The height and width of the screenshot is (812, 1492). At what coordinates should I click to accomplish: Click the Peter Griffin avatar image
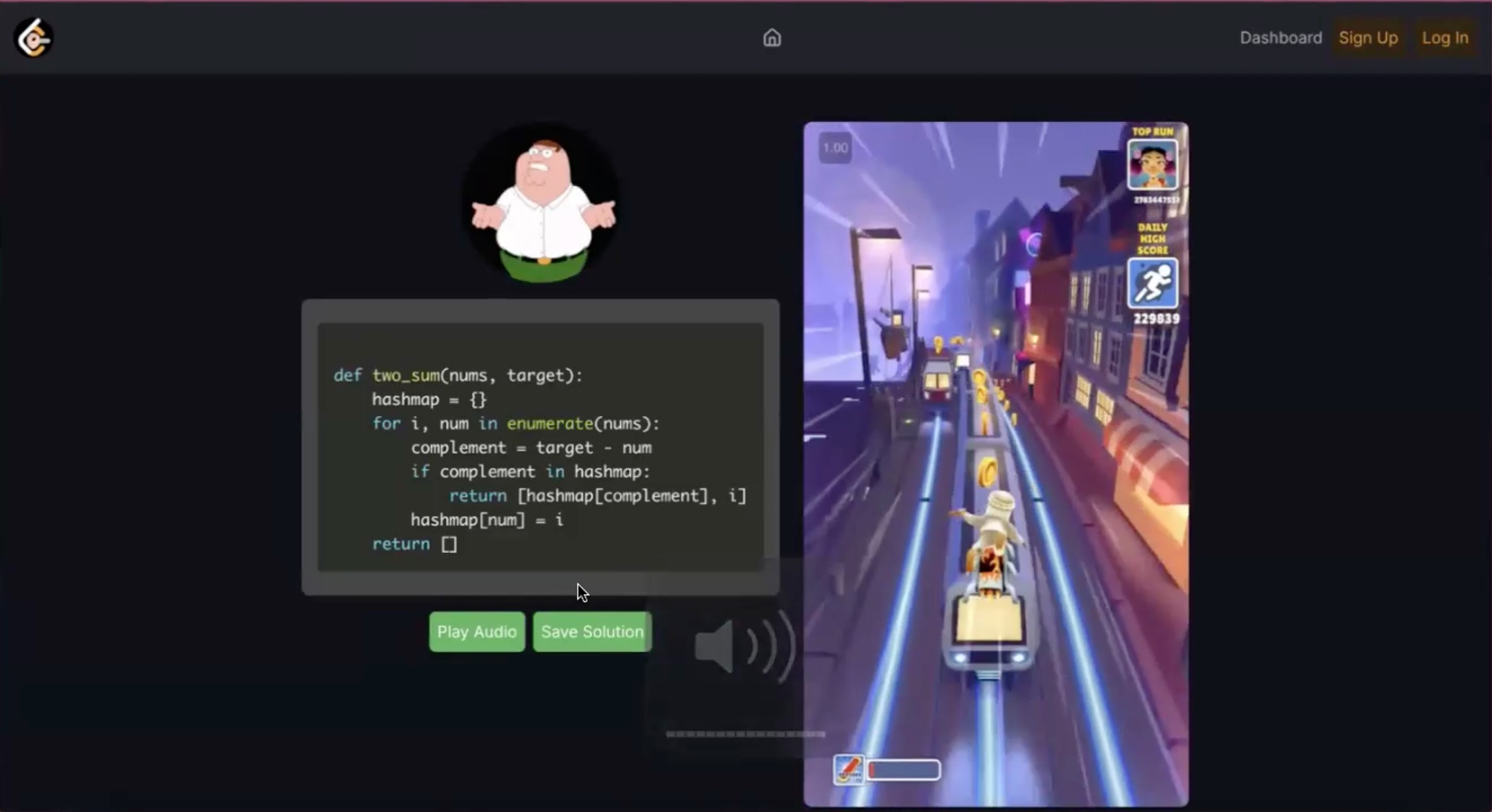542,204
